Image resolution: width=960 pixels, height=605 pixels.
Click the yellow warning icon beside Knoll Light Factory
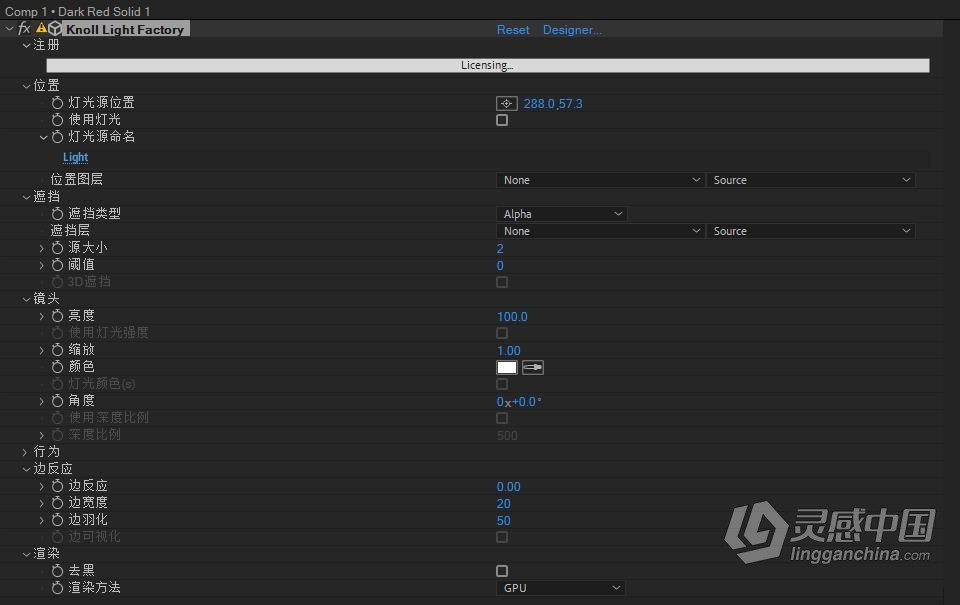click(x=41, y=28)
